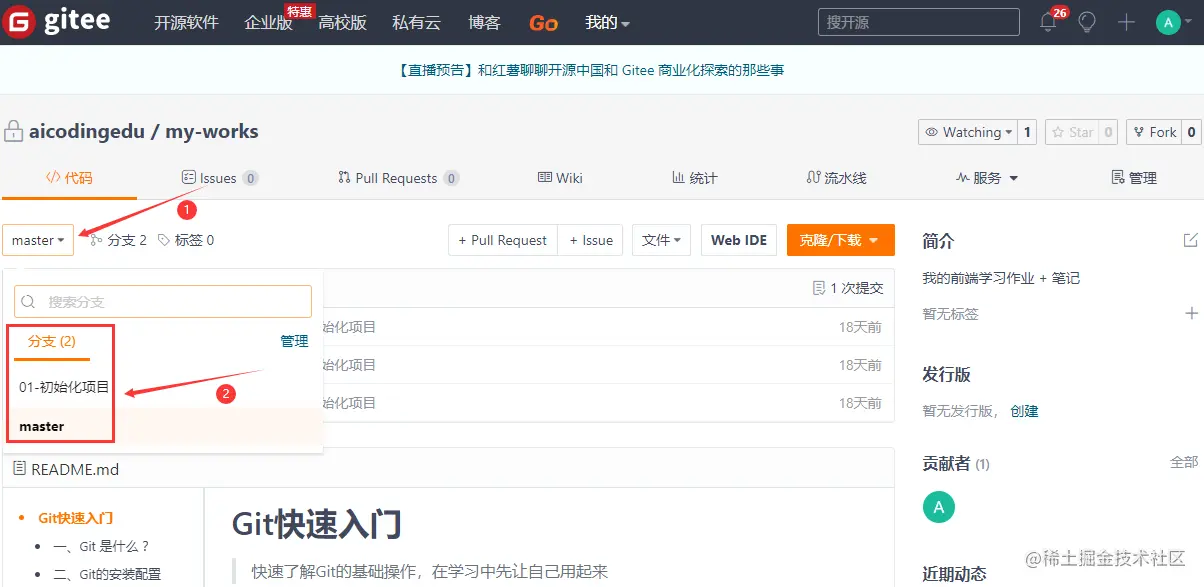Open the 我的 menu in top navigation

pyautogui.click(x=607, y=22)
